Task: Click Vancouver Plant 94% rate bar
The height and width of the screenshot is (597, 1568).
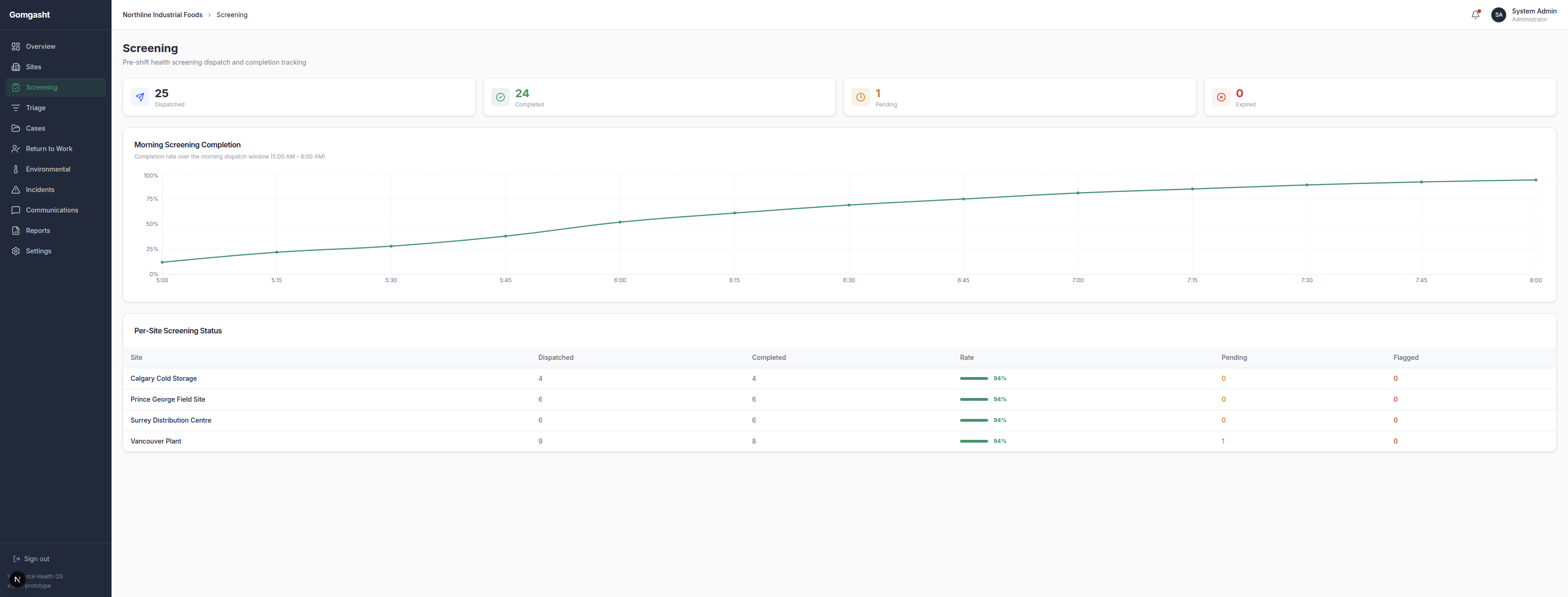Action: pos(974,441)
